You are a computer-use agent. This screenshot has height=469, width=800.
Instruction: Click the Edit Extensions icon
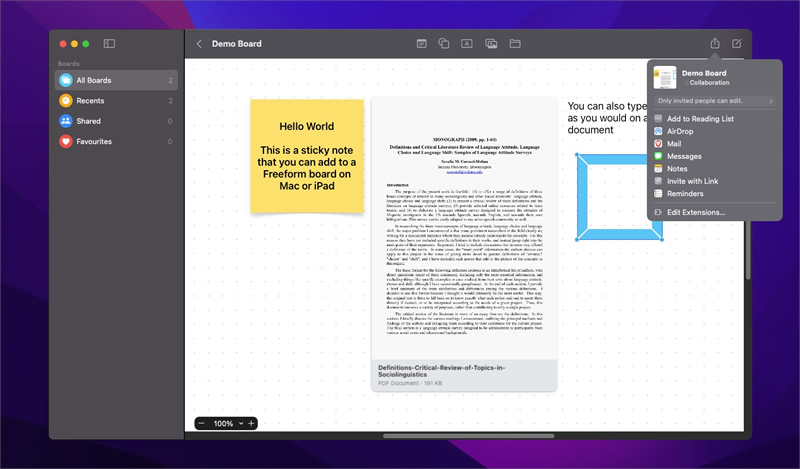658,212
